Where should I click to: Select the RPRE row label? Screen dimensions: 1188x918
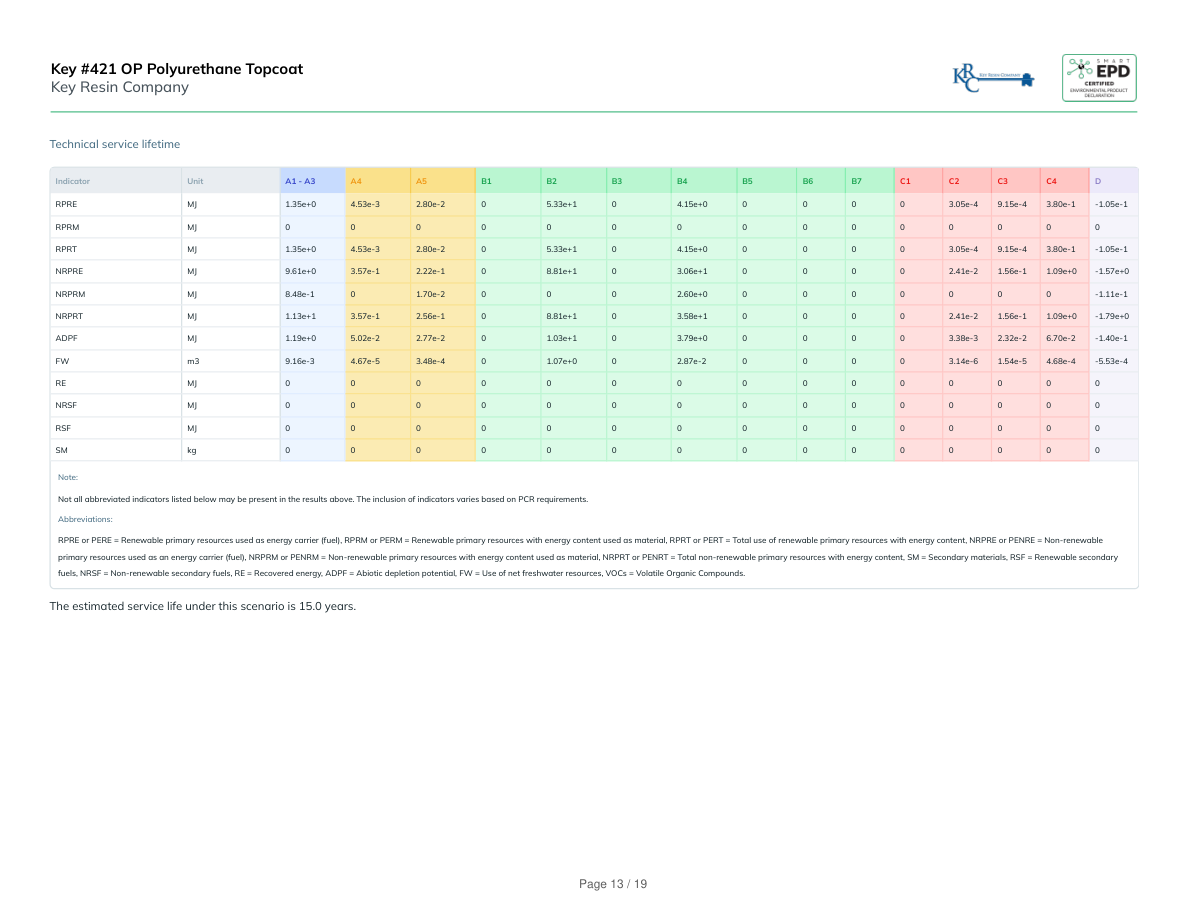66,204
